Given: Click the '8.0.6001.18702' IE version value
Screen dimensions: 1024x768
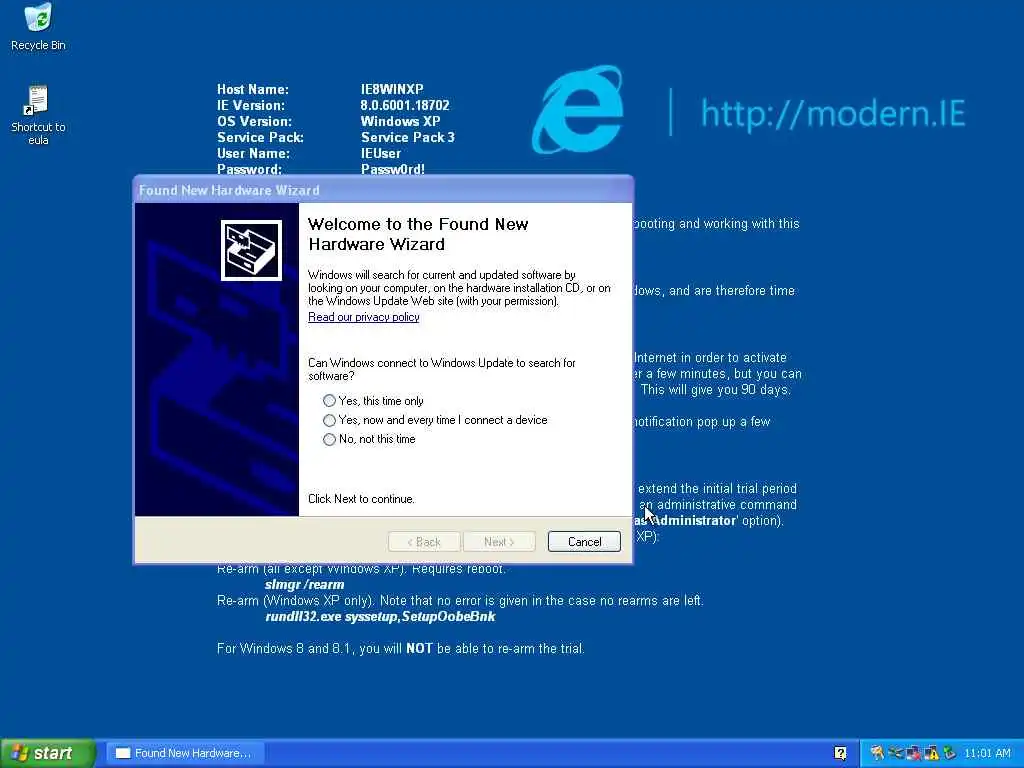Looking at the screenshot, I should pos(405,105).
